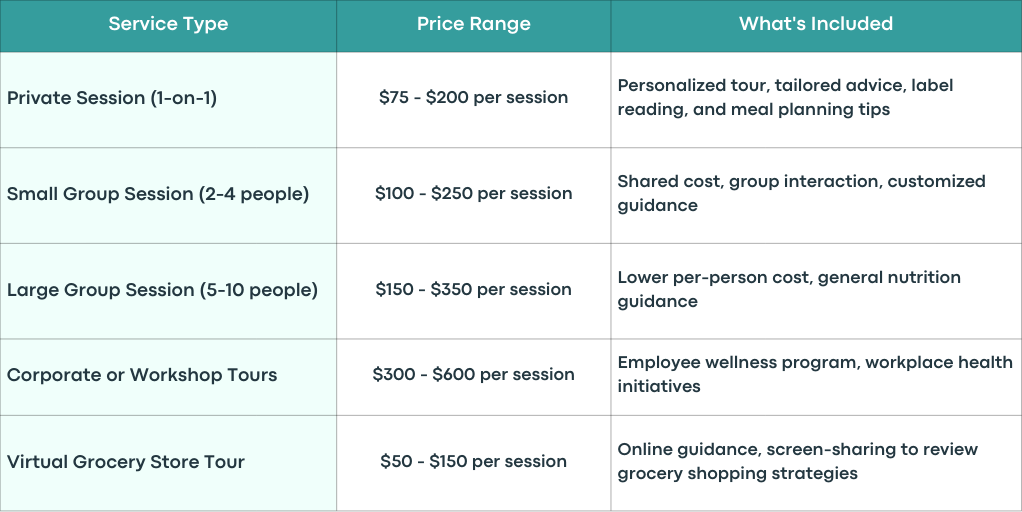1022x512 pixels.
Task: Click the $100 - $250 per session price
Action: point(474,193)
